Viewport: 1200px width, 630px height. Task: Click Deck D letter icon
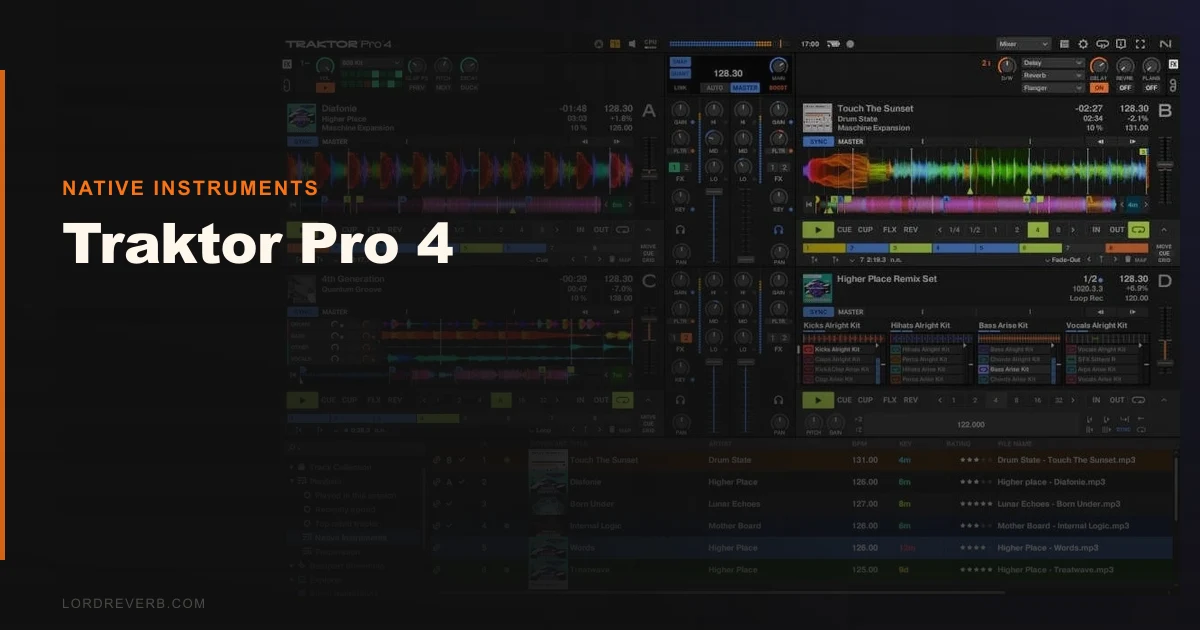coord(1164,281)
